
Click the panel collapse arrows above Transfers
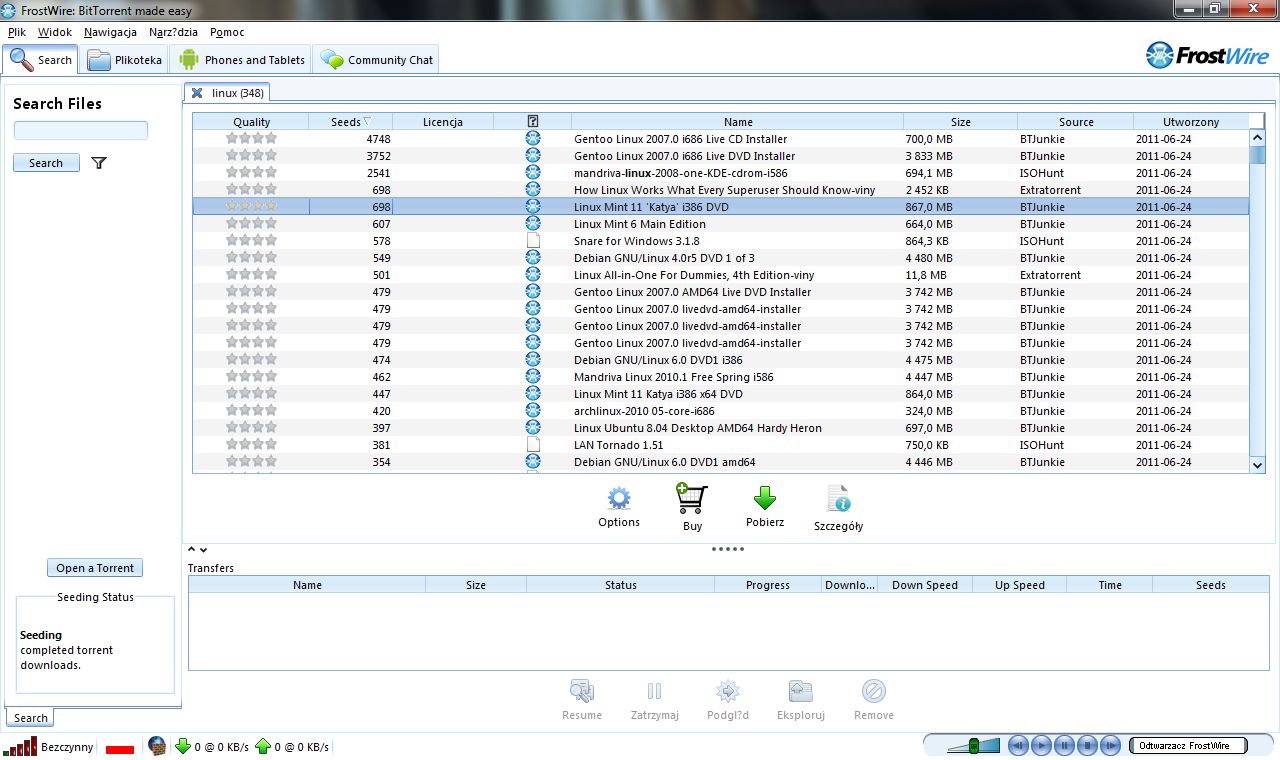(197, 549)
